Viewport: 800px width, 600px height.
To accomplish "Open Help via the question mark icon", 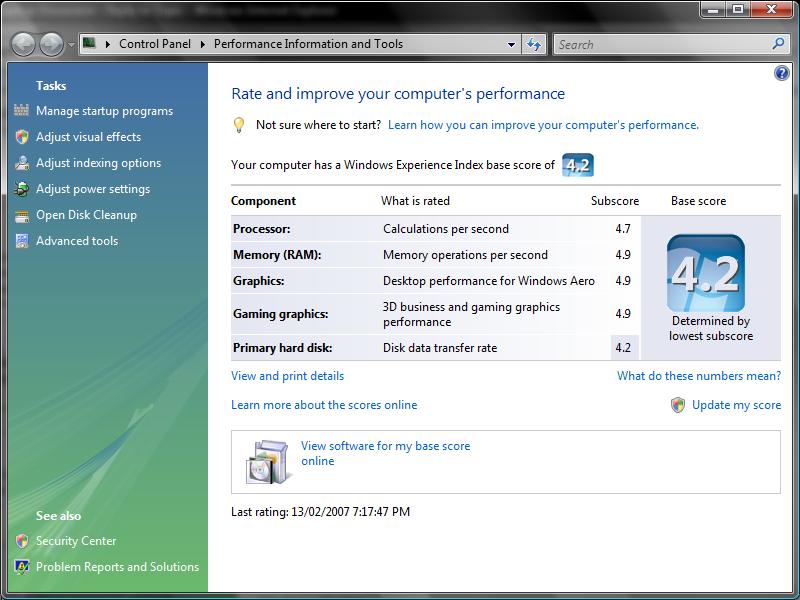I will [781, 73].
